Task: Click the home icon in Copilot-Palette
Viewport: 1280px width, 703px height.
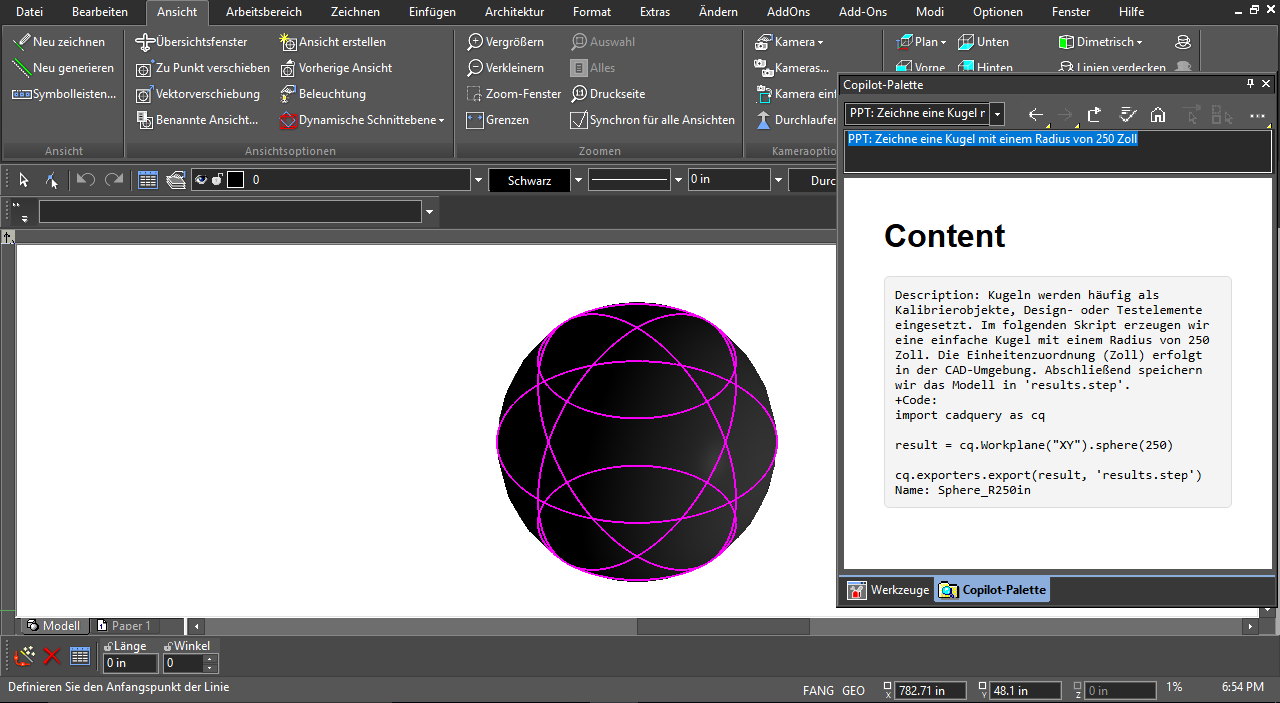Action: tap(1158, 114)
